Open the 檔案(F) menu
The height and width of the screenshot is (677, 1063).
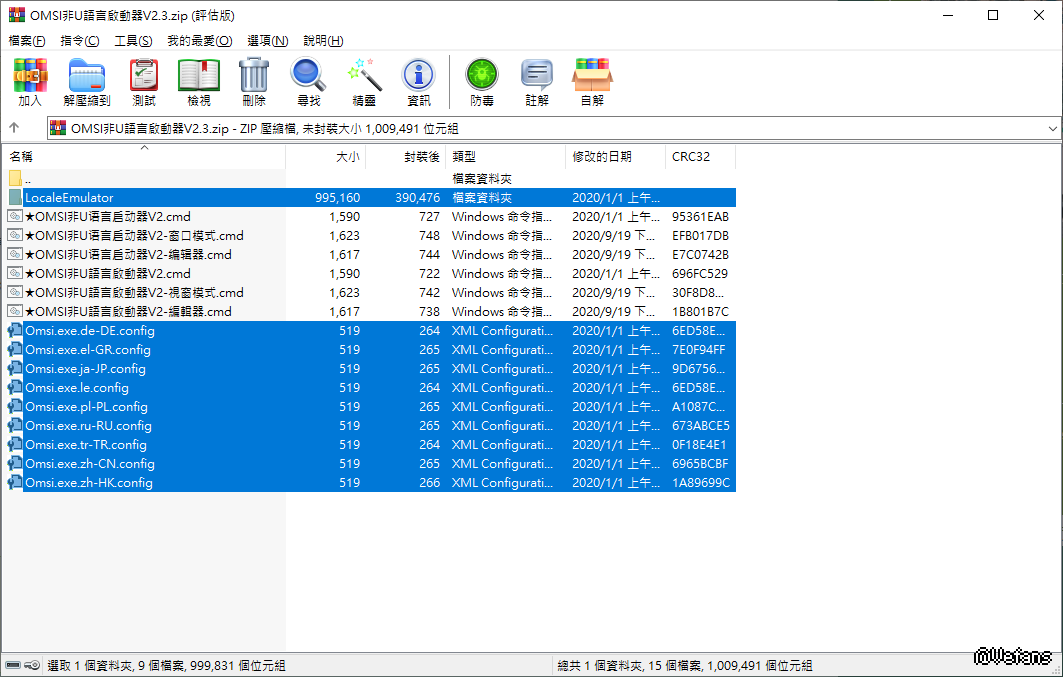click(27, 41)
